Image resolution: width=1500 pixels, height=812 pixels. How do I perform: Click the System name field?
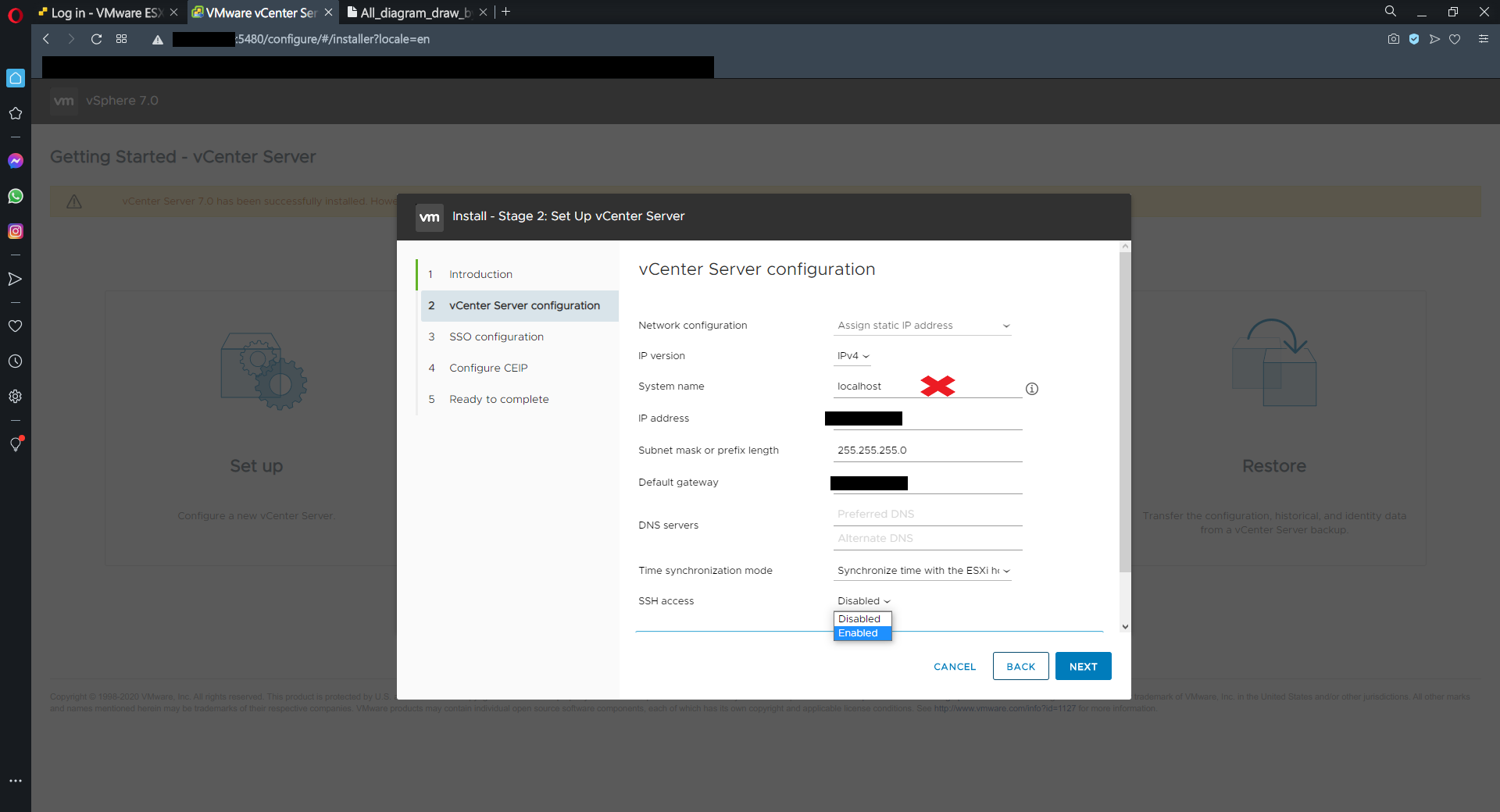[x=927, y=386]
